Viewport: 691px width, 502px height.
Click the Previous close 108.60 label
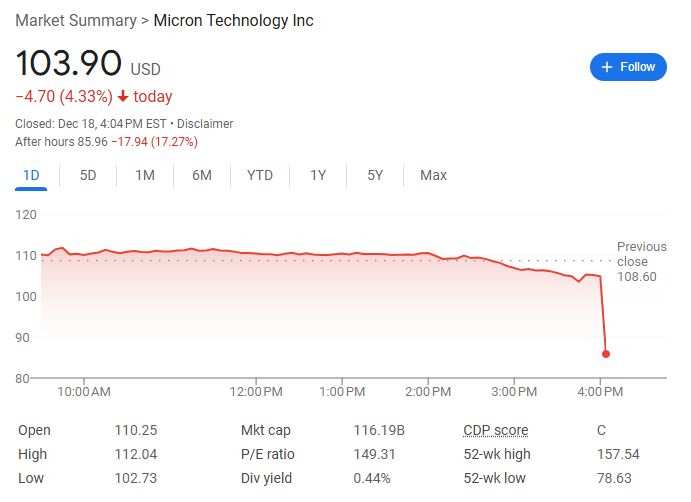coord(640,262)
